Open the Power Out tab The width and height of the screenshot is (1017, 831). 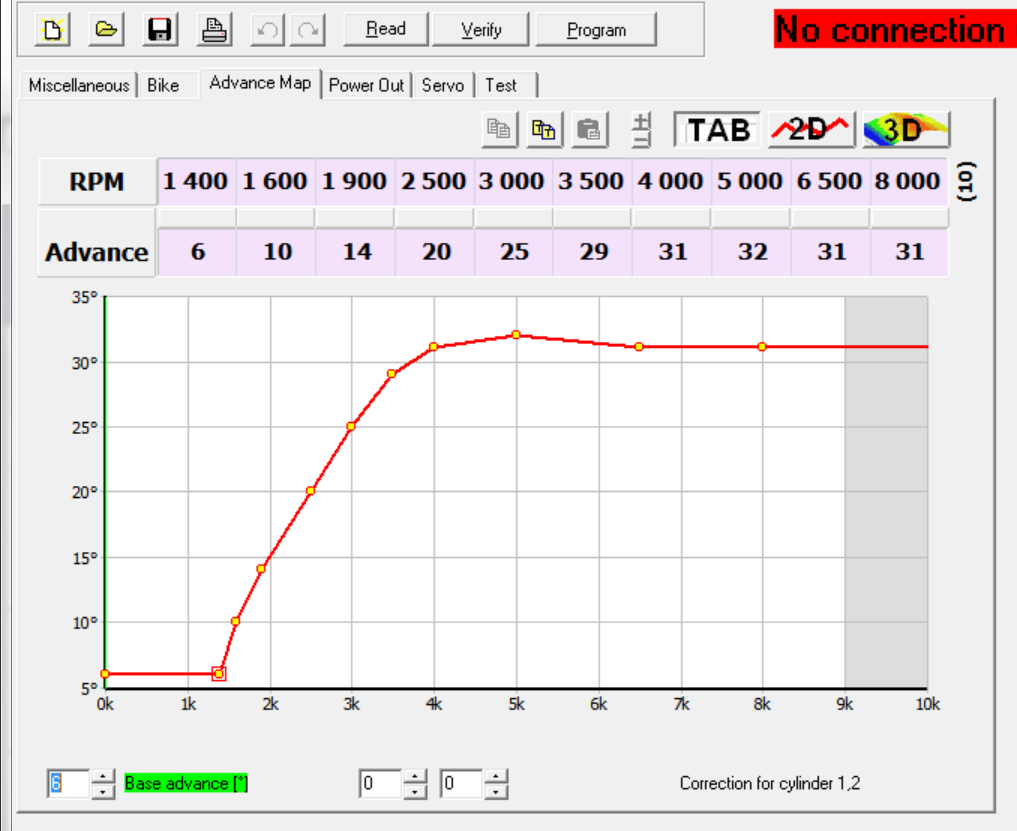coord(366,85)
